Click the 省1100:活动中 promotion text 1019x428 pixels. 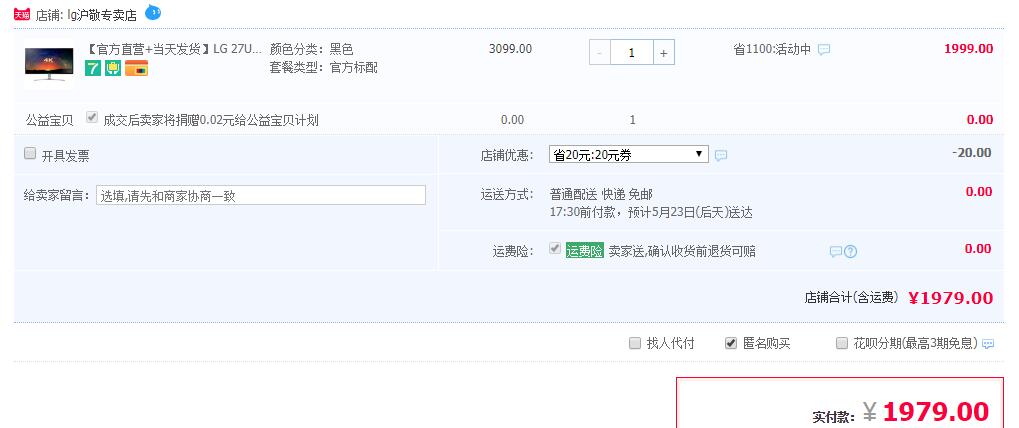point(772,49)
